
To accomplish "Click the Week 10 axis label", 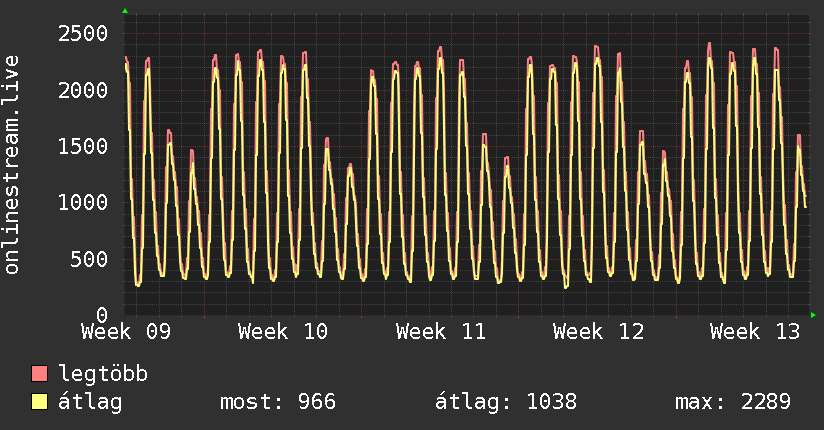I will click(283, 332).
